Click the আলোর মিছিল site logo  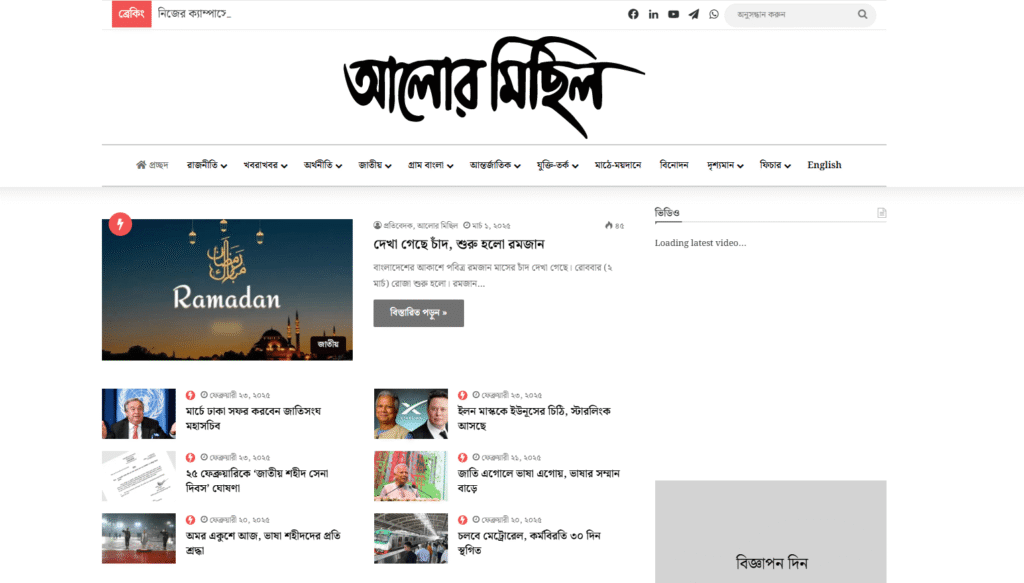pyautogui.click(x=493, y=85)
